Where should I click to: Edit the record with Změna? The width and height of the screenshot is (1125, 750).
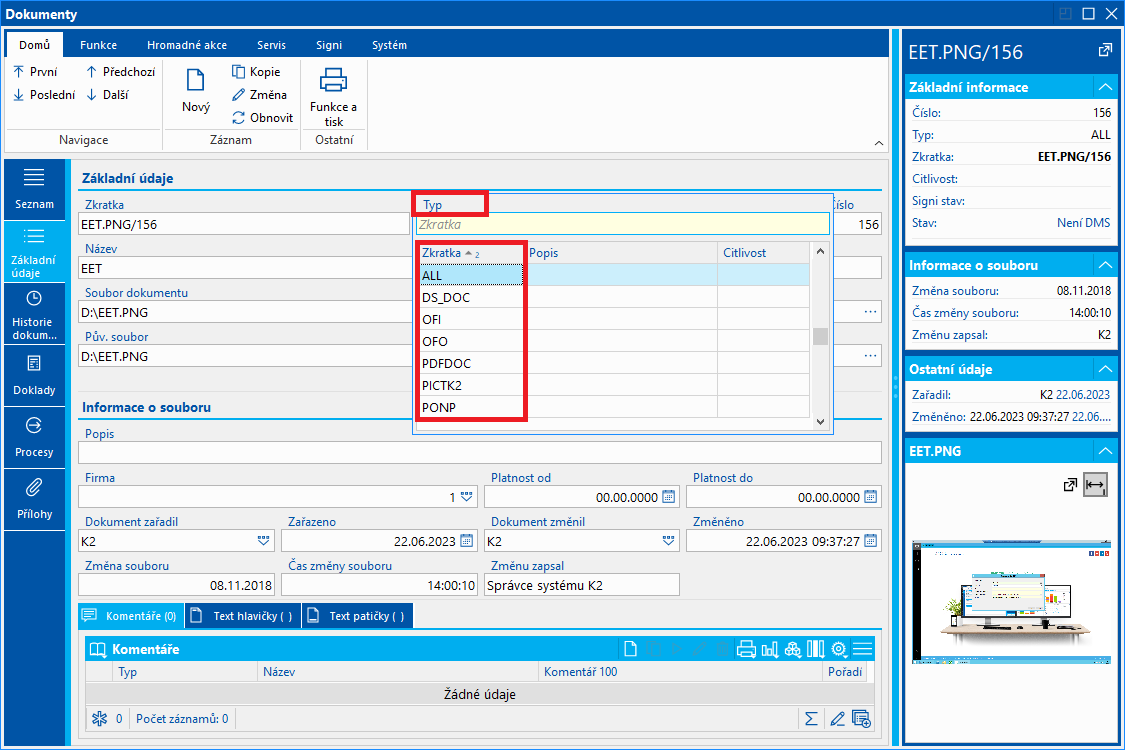(x=260, y=95)
